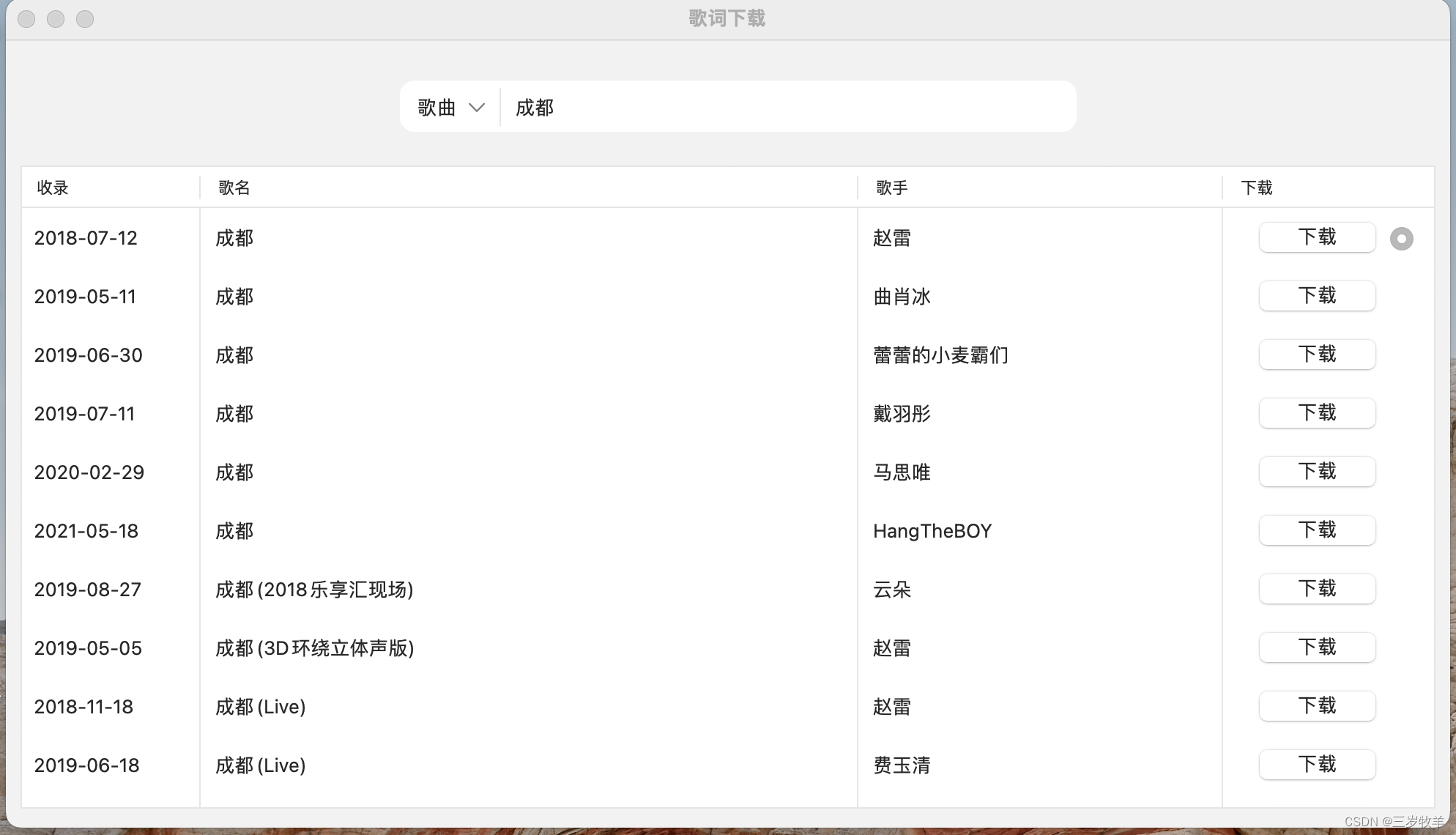Sort by the 歌手 column header
The image size is (1456, 835).
[891, 188]
